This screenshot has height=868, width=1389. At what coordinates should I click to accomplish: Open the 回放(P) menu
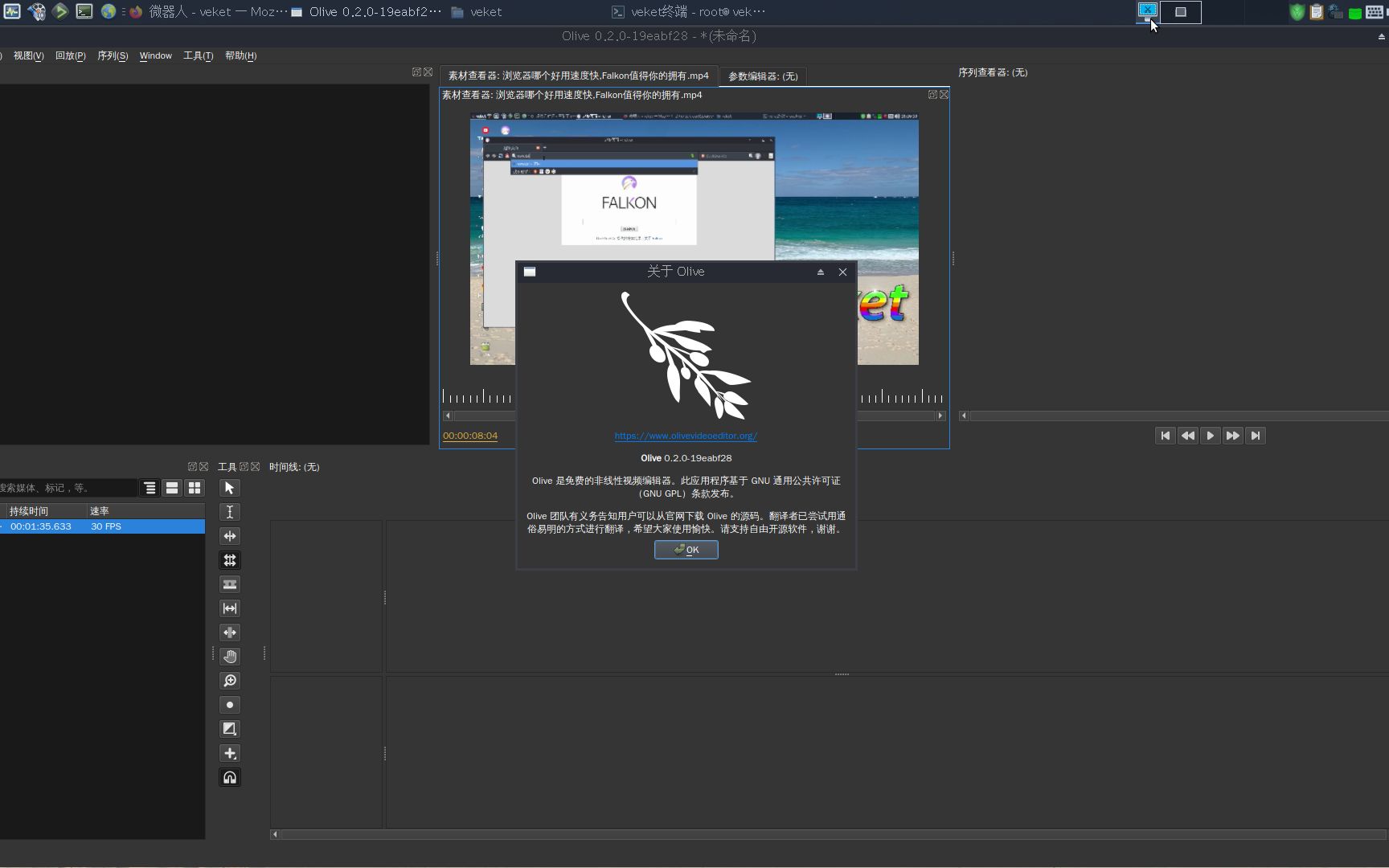coord(71,55)
